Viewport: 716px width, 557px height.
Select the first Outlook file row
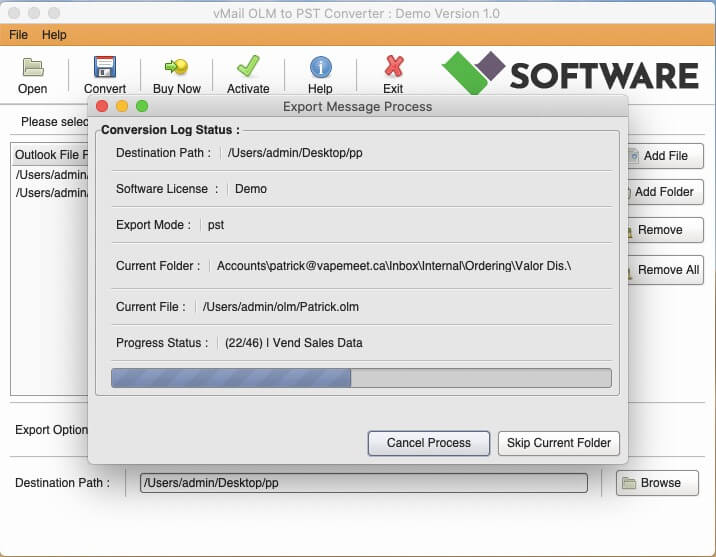[52, 175]
